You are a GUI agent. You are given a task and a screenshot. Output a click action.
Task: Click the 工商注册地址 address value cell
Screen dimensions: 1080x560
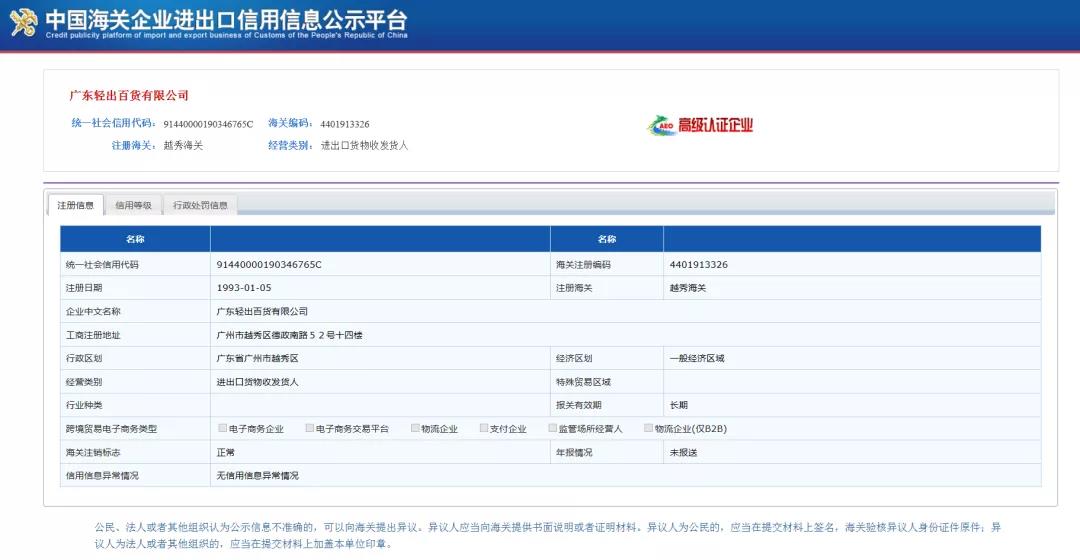pyautogui.click(x=289, y=335)
